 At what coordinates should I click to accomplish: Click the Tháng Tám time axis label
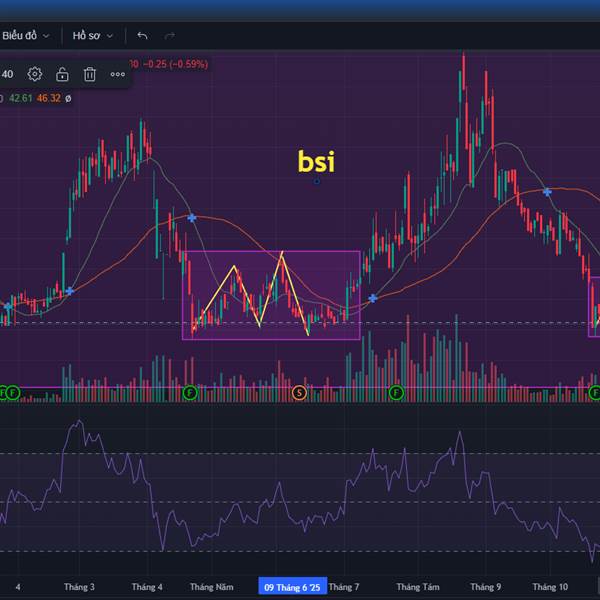[x=418, y=587]
